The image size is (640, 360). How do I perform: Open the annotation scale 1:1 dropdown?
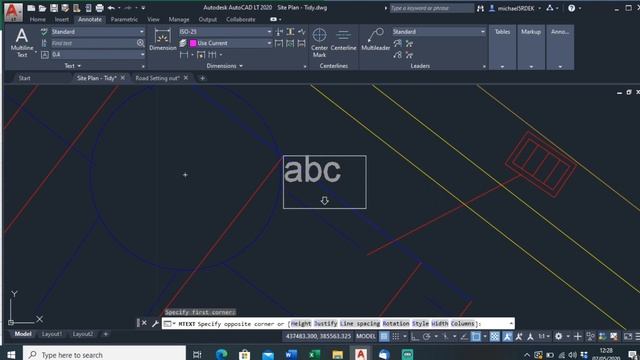coord(544,336)
